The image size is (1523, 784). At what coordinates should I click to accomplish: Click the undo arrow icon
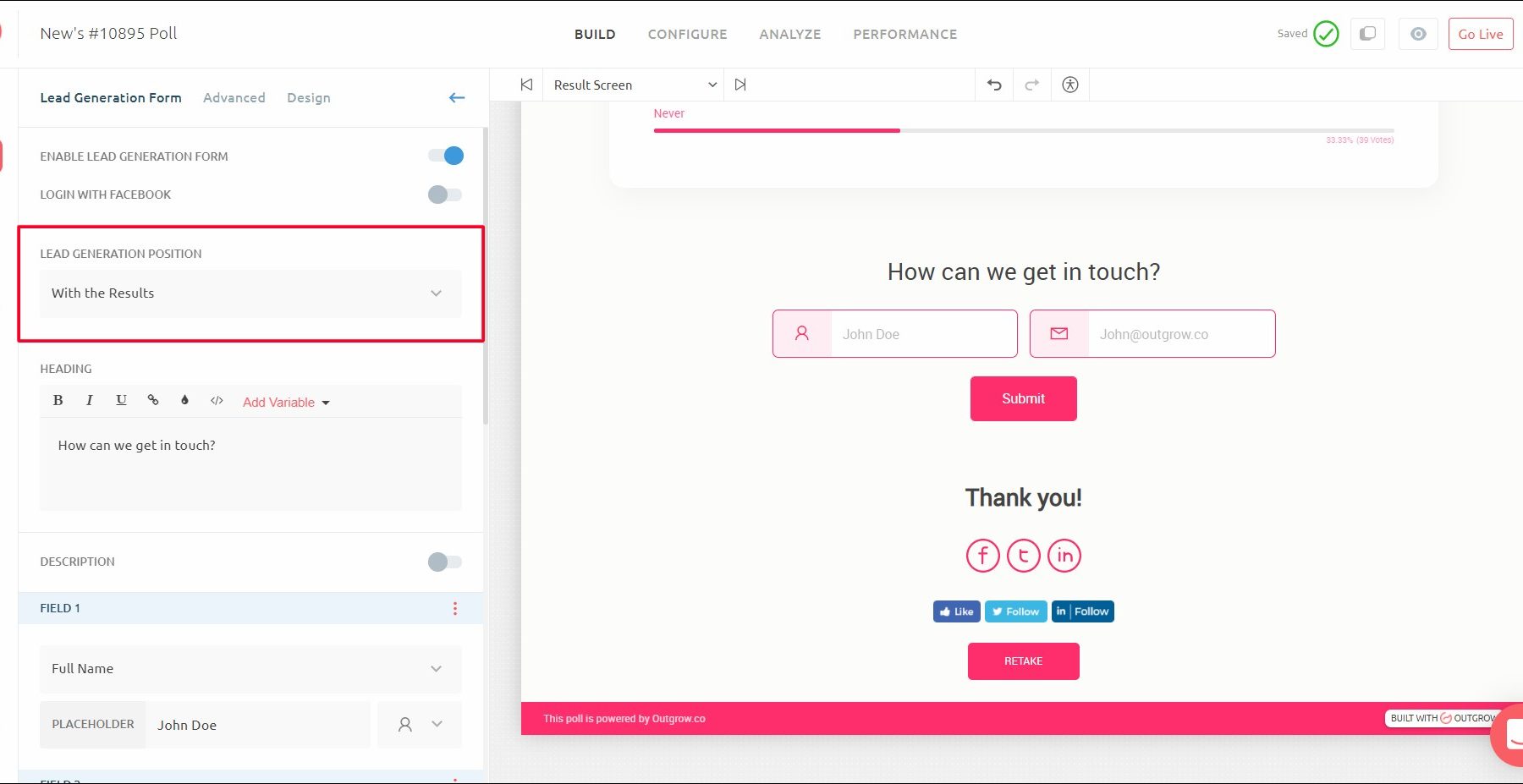tap(994, 85)
